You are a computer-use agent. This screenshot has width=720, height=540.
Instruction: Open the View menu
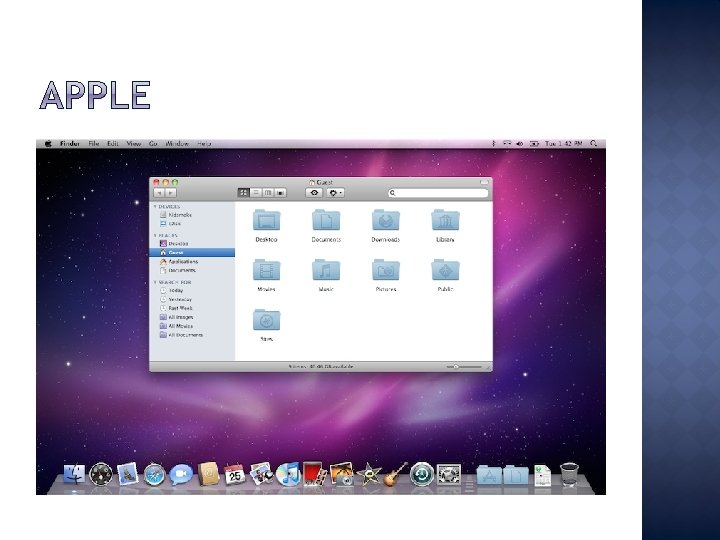pos(134,144)
